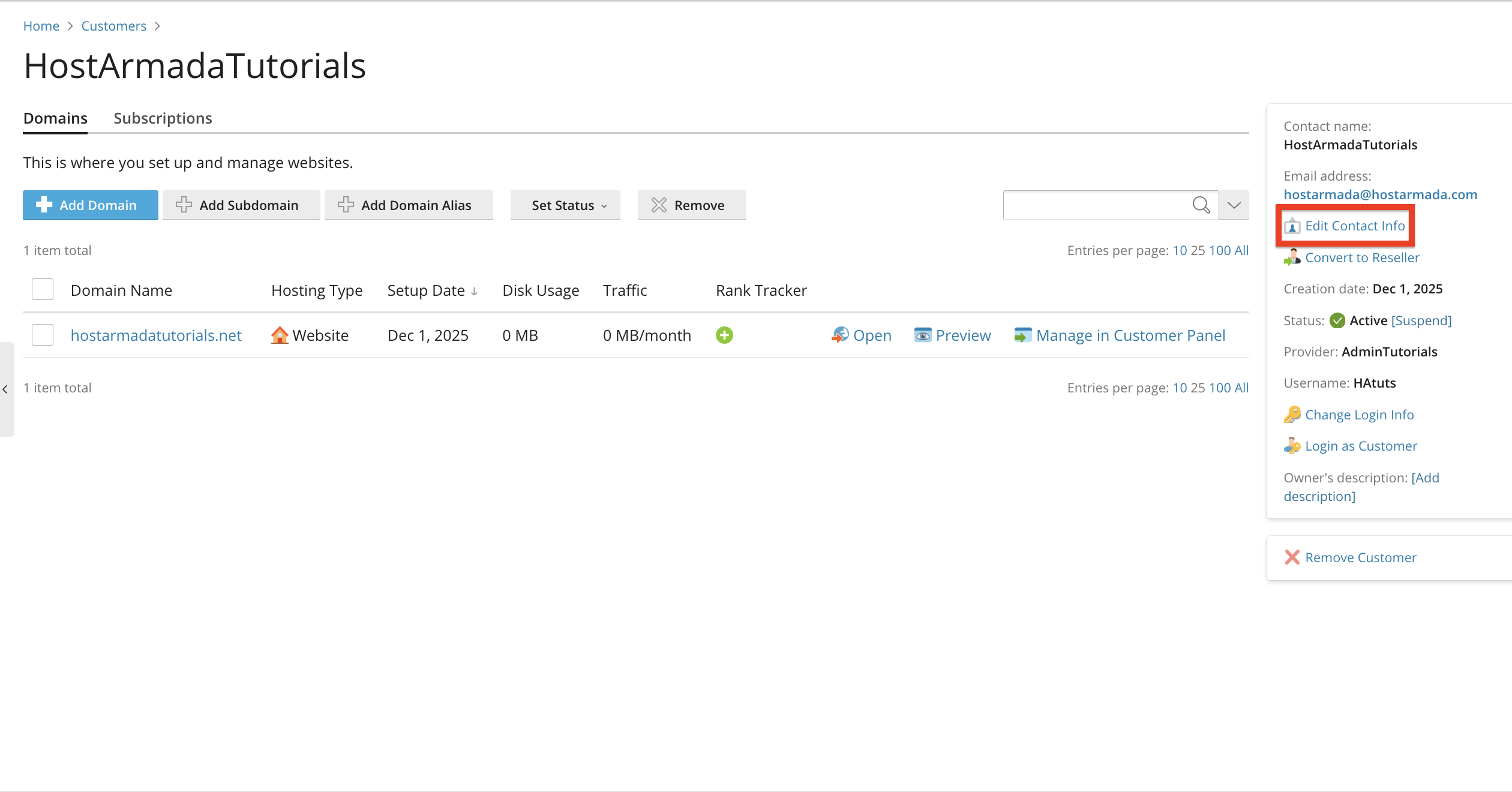Click the Open globe icon
The height and width of the screenshot is (792, 1512).
(x=840, y=335)
